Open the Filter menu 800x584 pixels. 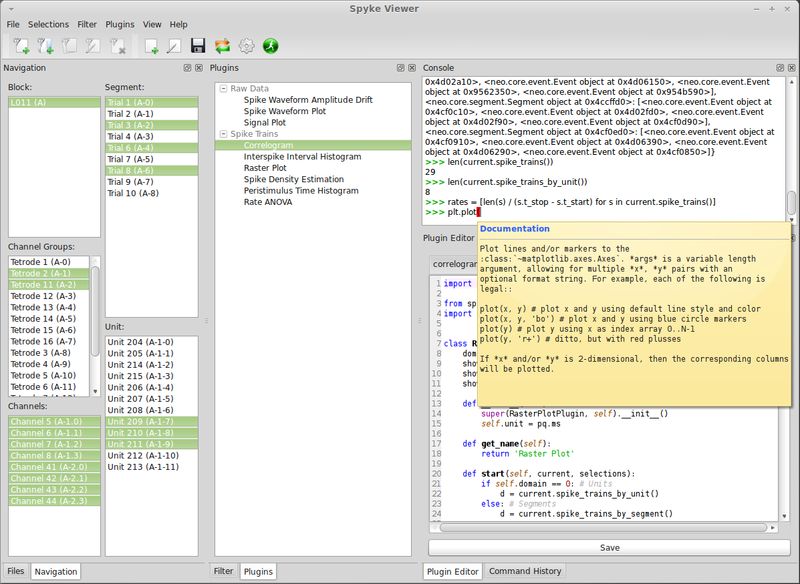[x=87, y=24]
